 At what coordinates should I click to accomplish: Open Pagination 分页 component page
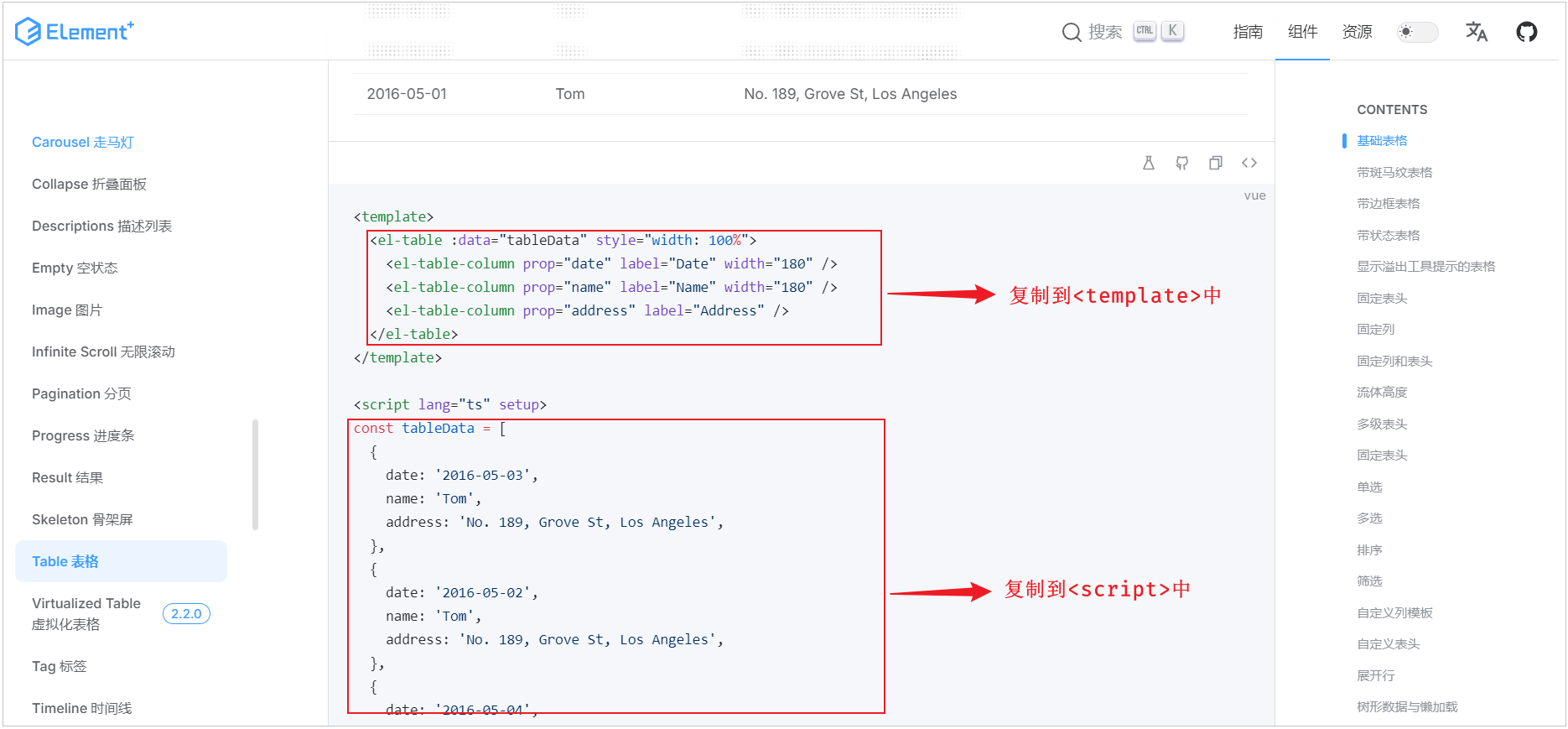click(x=81, y=393)
